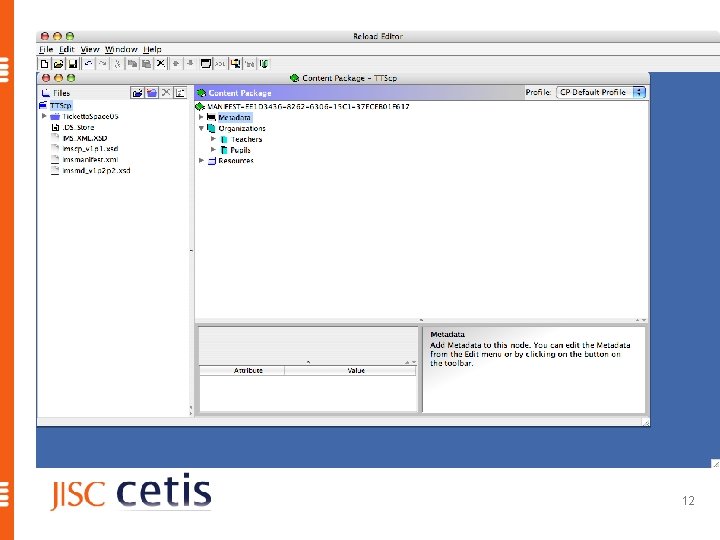This screenshot has width=720, height=540.
Task: Click the Save floppy-disk toolbar icon
Action: point(73,64)
